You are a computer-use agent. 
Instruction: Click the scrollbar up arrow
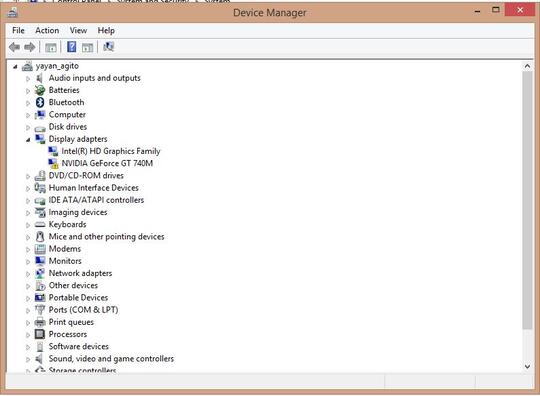[x=527, y=66]
